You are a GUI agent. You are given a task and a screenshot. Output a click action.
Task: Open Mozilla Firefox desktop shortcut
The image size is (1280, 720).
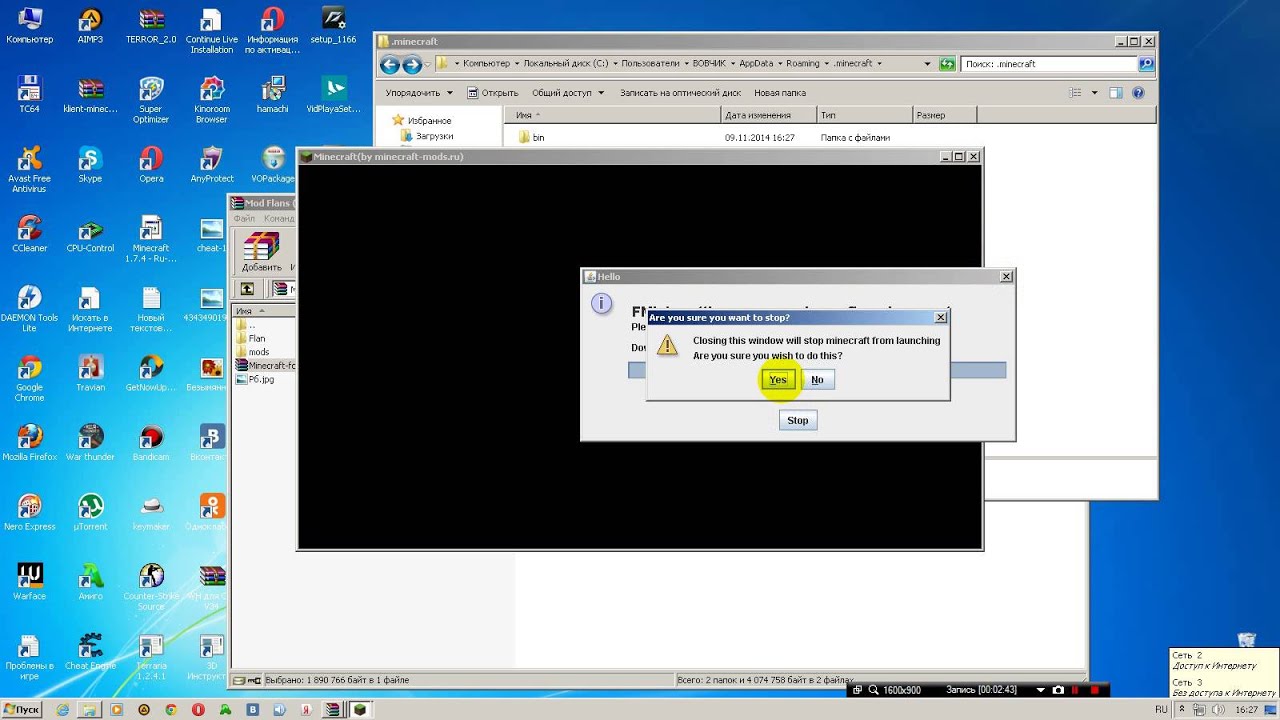tap(29, 443)
